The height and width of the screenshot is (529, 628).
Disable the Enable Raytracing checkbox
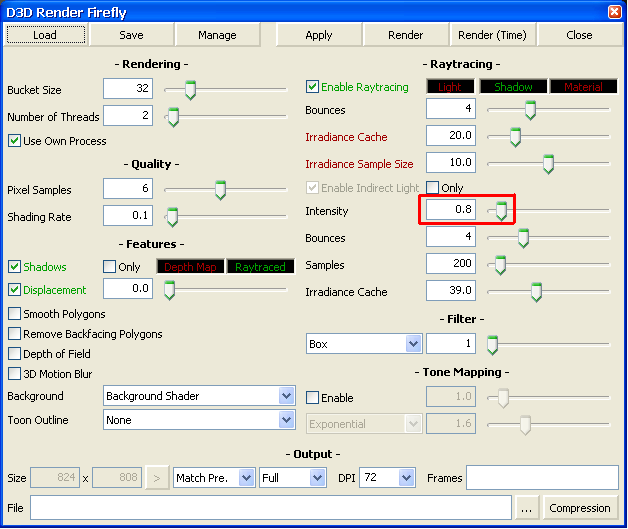tap(313, 87)
